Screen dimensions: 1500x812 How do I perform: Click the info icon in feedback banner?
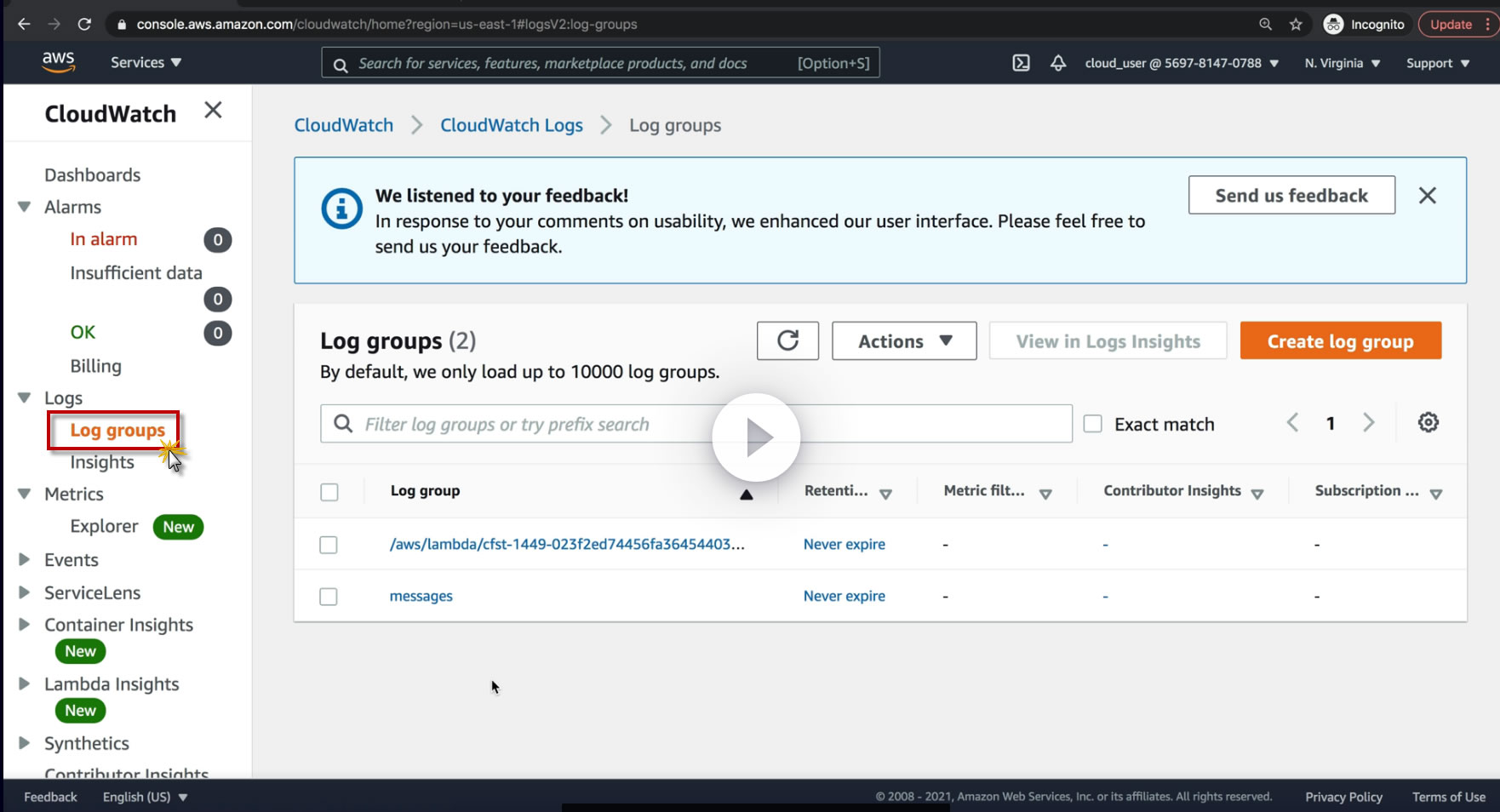coord(341,209)
